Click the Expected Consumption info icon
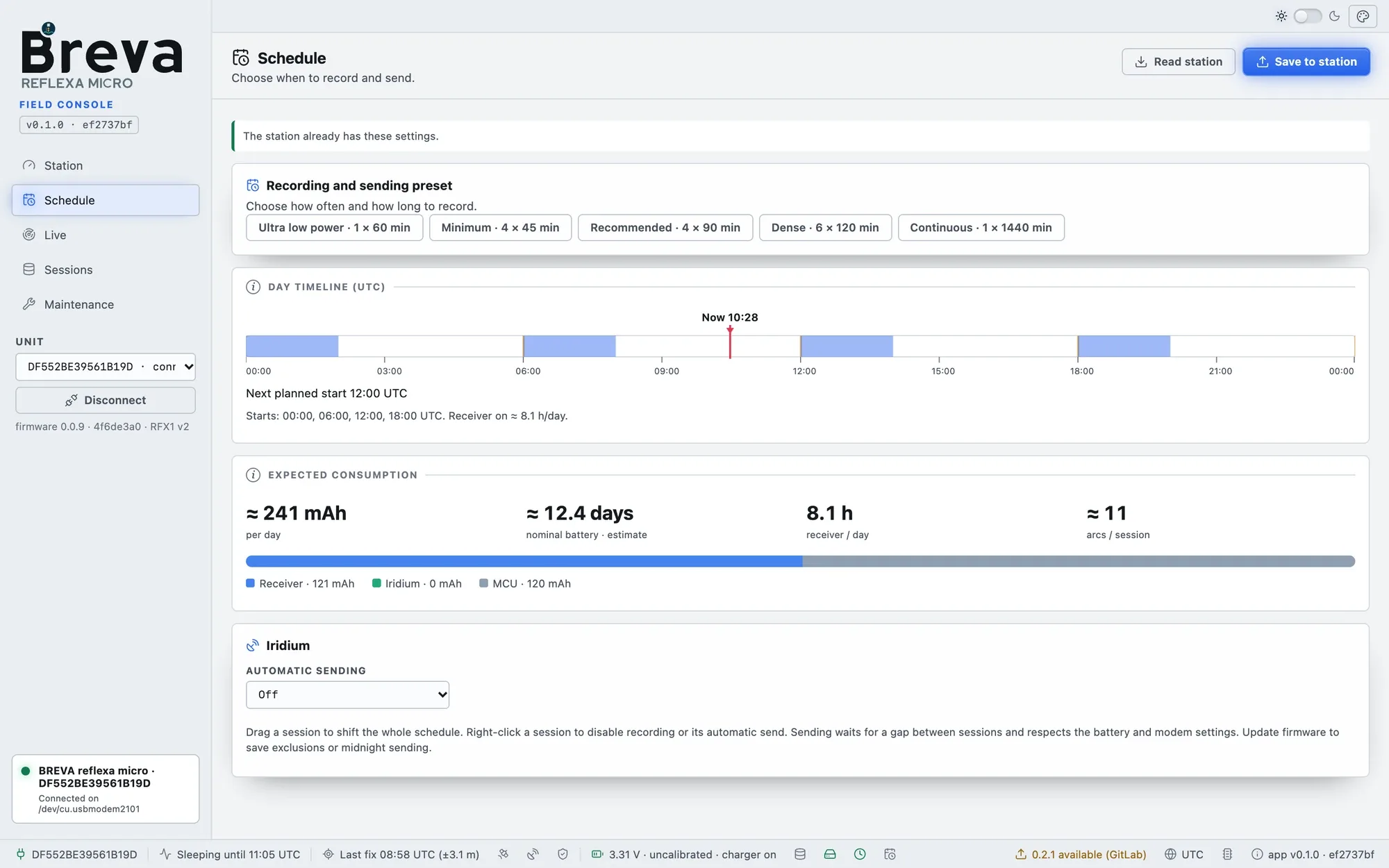The width and height of the screenshot is (1389, 868). click(253, 475)
